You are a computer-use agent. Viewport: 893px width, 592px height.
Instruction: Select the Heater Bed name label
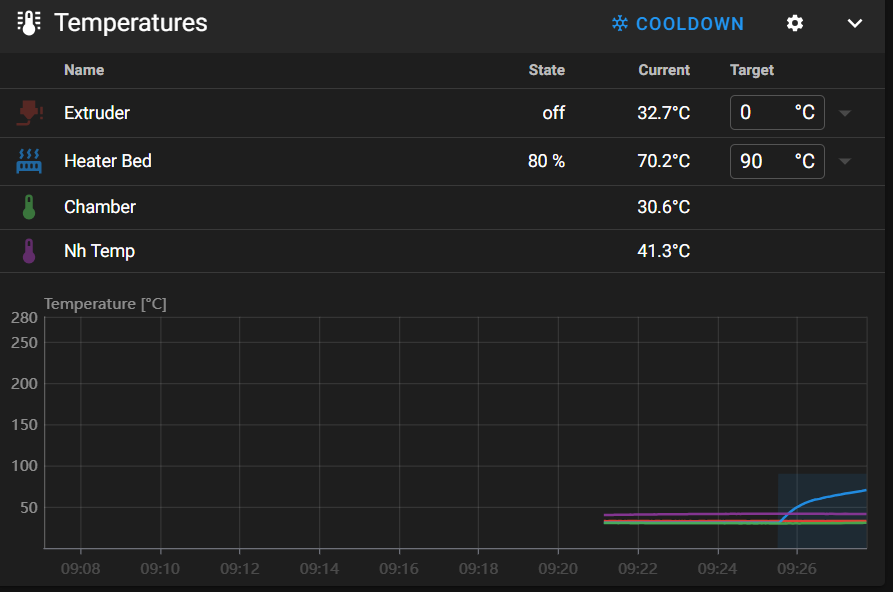(x=108, y=160)
